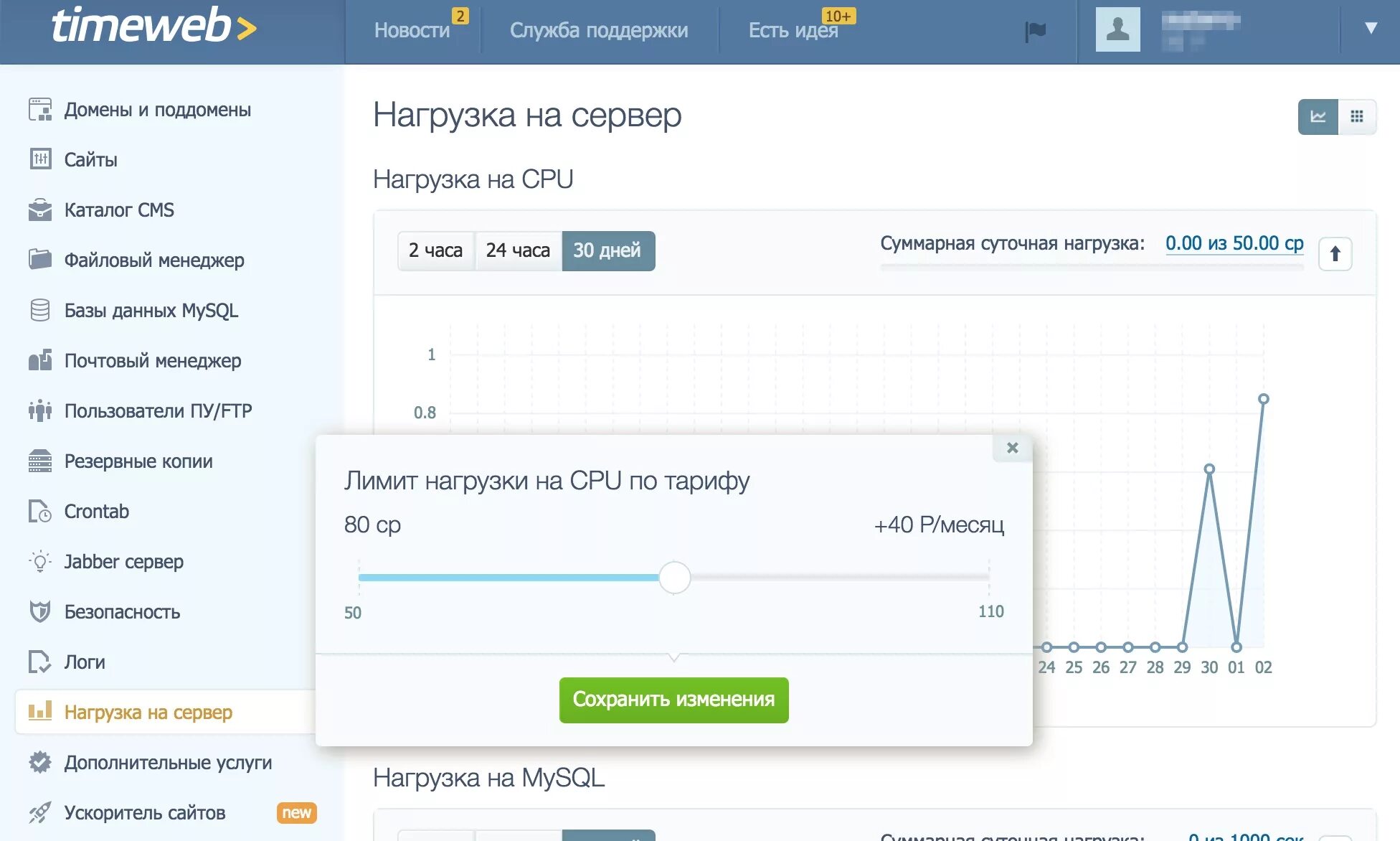Click the '+40 Р/месяц' price text
This screenshot has height=841, width=1400.
(939, 525)
